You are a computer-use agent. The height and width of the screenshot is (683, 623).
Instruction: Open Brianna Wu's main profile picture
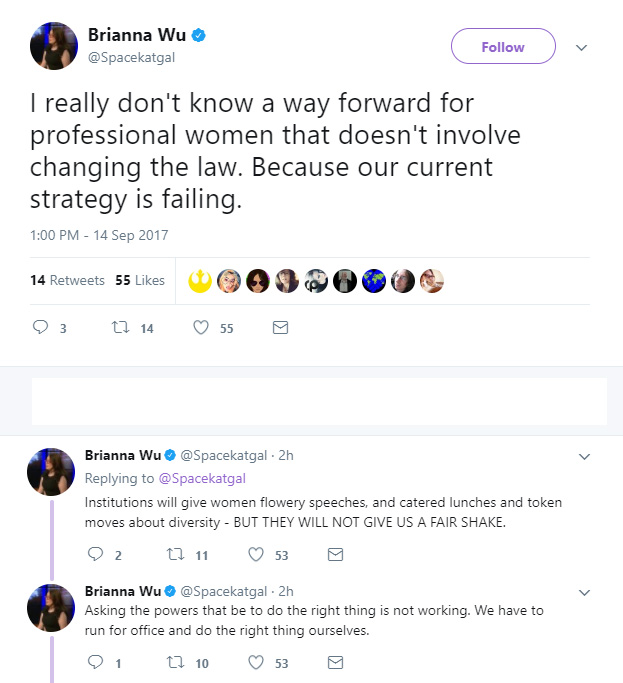click(54, 46)
